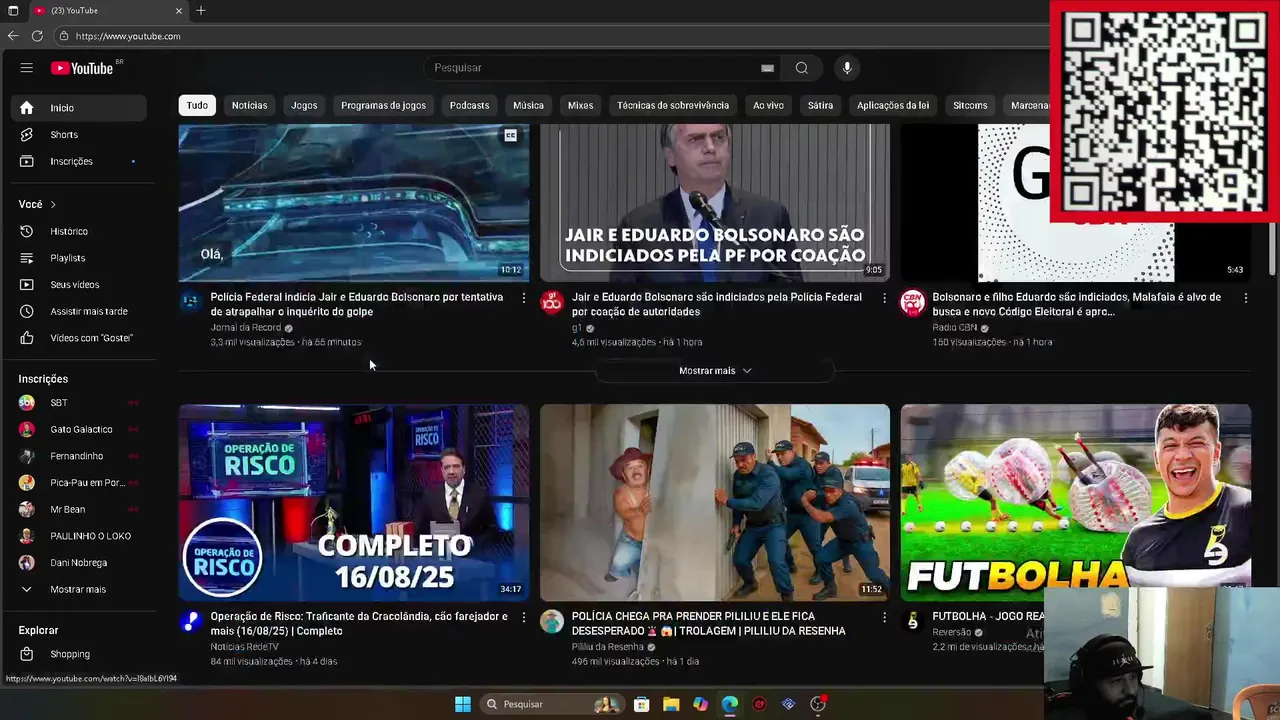Expand the Você section

tap(37, 204)
